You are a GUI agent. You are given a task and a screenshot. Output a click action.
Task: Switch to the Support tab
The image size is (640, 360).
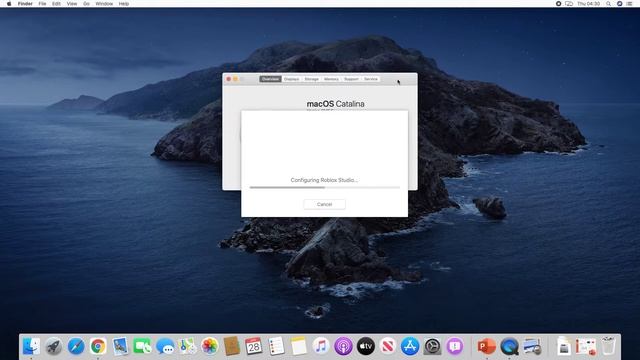pyautogui.click(x=351, y=79)
